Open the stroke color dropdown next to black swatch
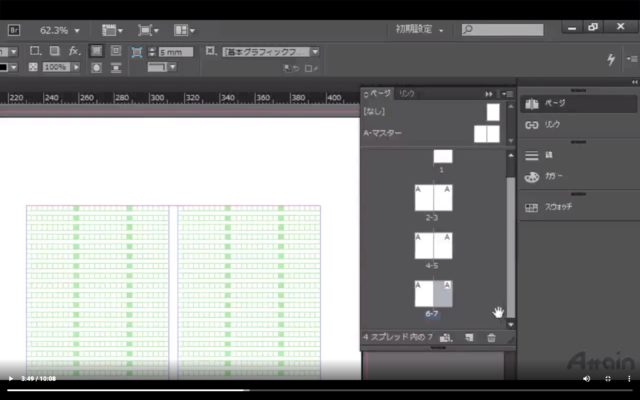The image size is (640, 400). [13, 67]
